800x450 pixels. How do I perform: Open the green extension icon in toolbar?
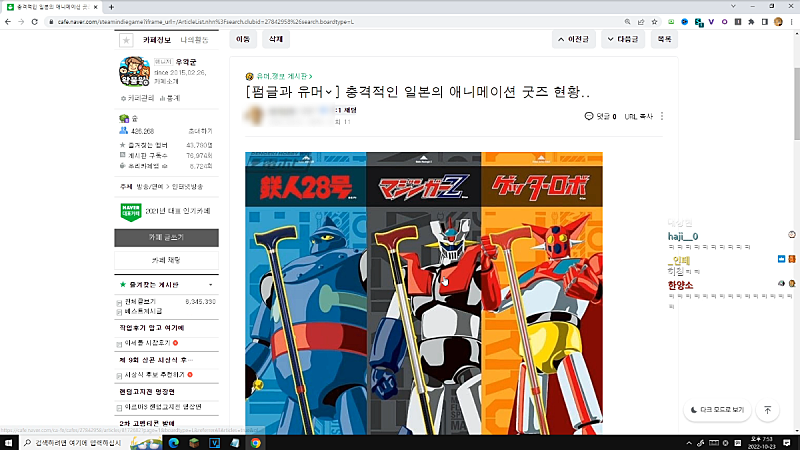pyautogui.click(x=671, y=22)
